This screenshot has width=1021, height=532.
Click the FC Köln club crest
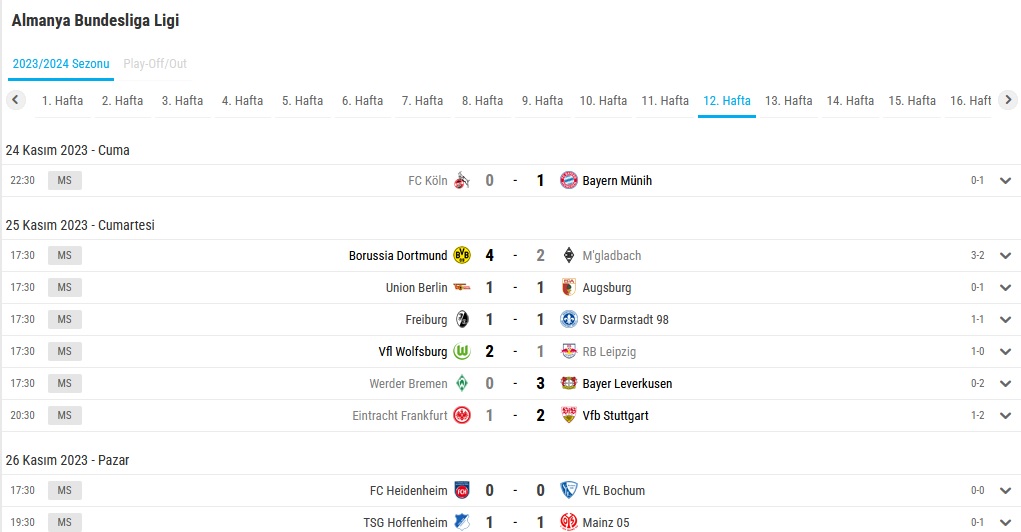point(462,180)
